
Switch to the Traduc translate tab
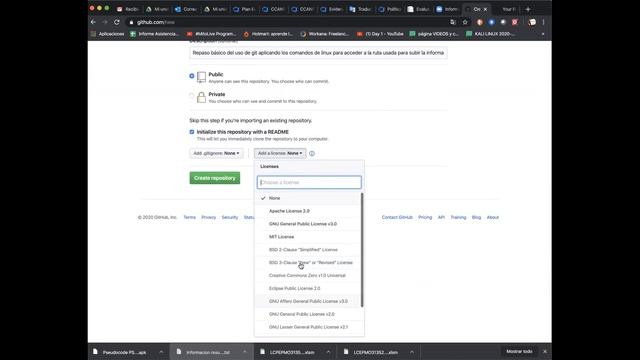pyautogui.click(x=360, y=9)
